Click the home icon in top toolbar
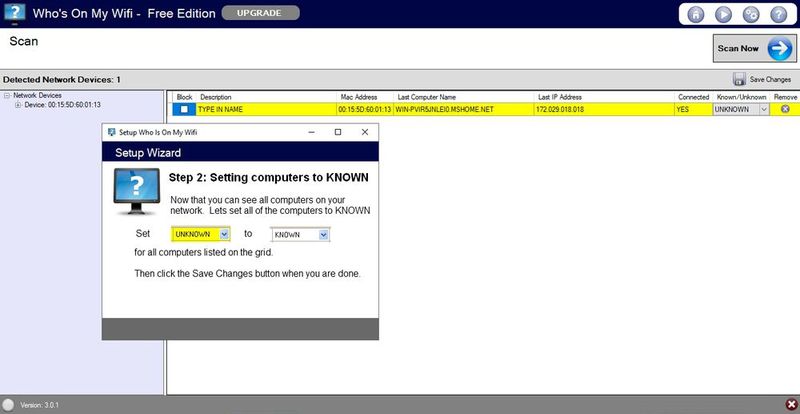The width and height of the screenshot is (800, 414). 695,14
